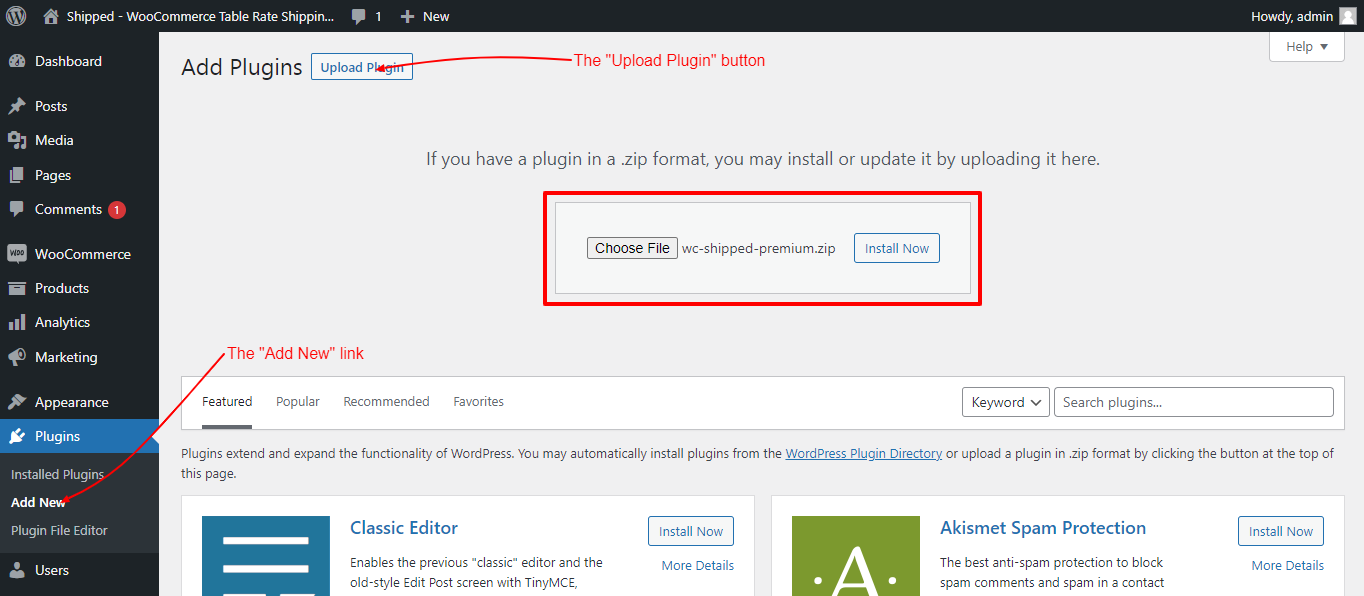Screen dimensions: 1364x596
Task: Open the comments bubble icon in admin bar
Action: coord(359,17)
